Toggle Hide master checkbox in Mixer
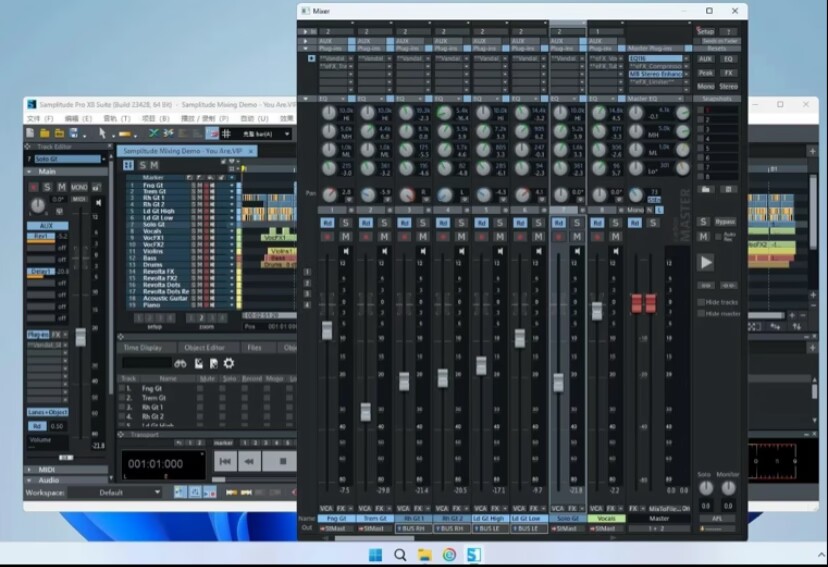Viewport: 828px width, 567px height. pyautogui.click(x=701, y=314)
